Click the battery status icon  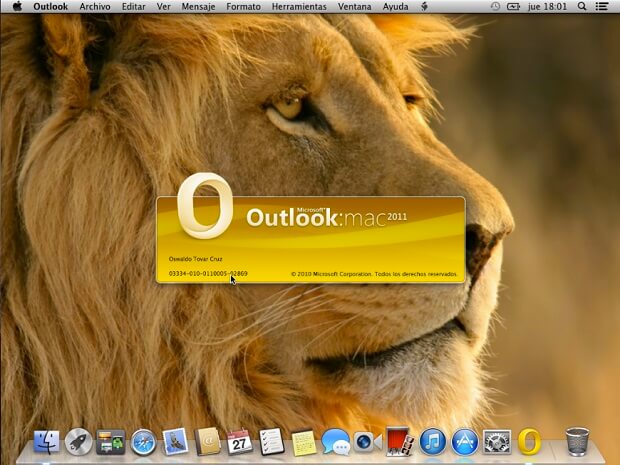pyautogui.click(x=513, y=6)
